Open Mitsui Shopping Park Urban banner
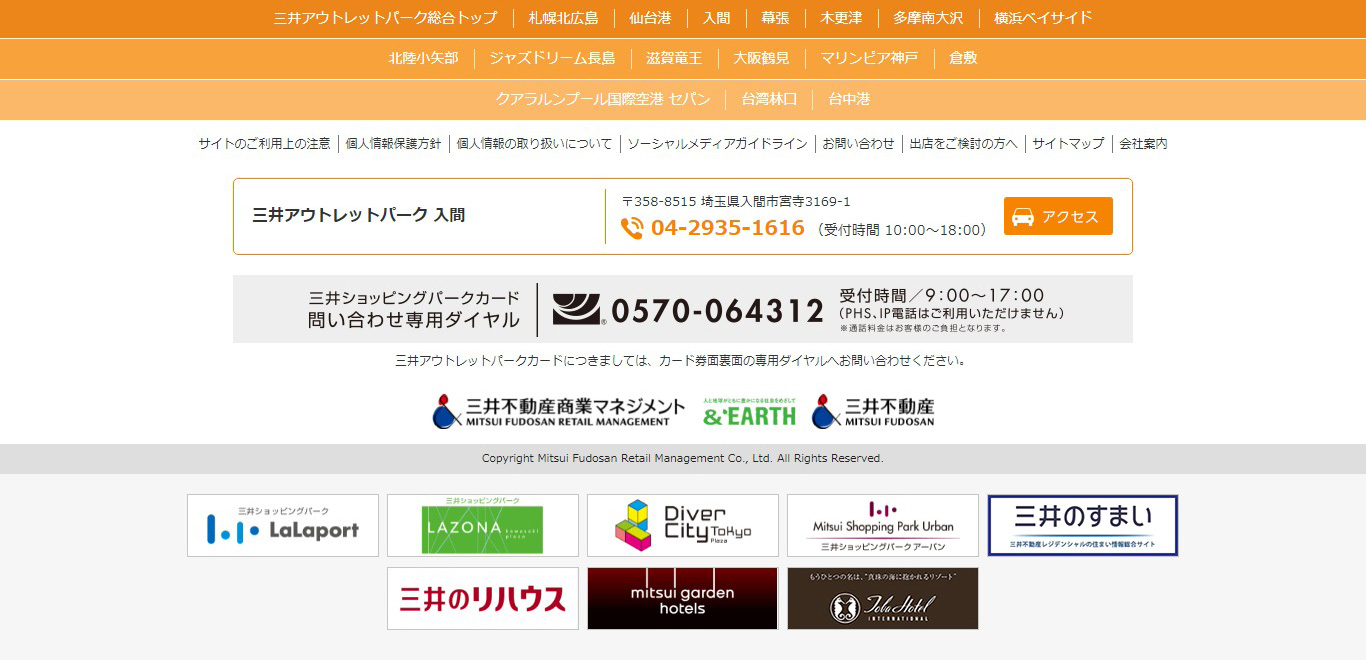This screenshot has width=1366, height=660. click(x=883, y=525)
